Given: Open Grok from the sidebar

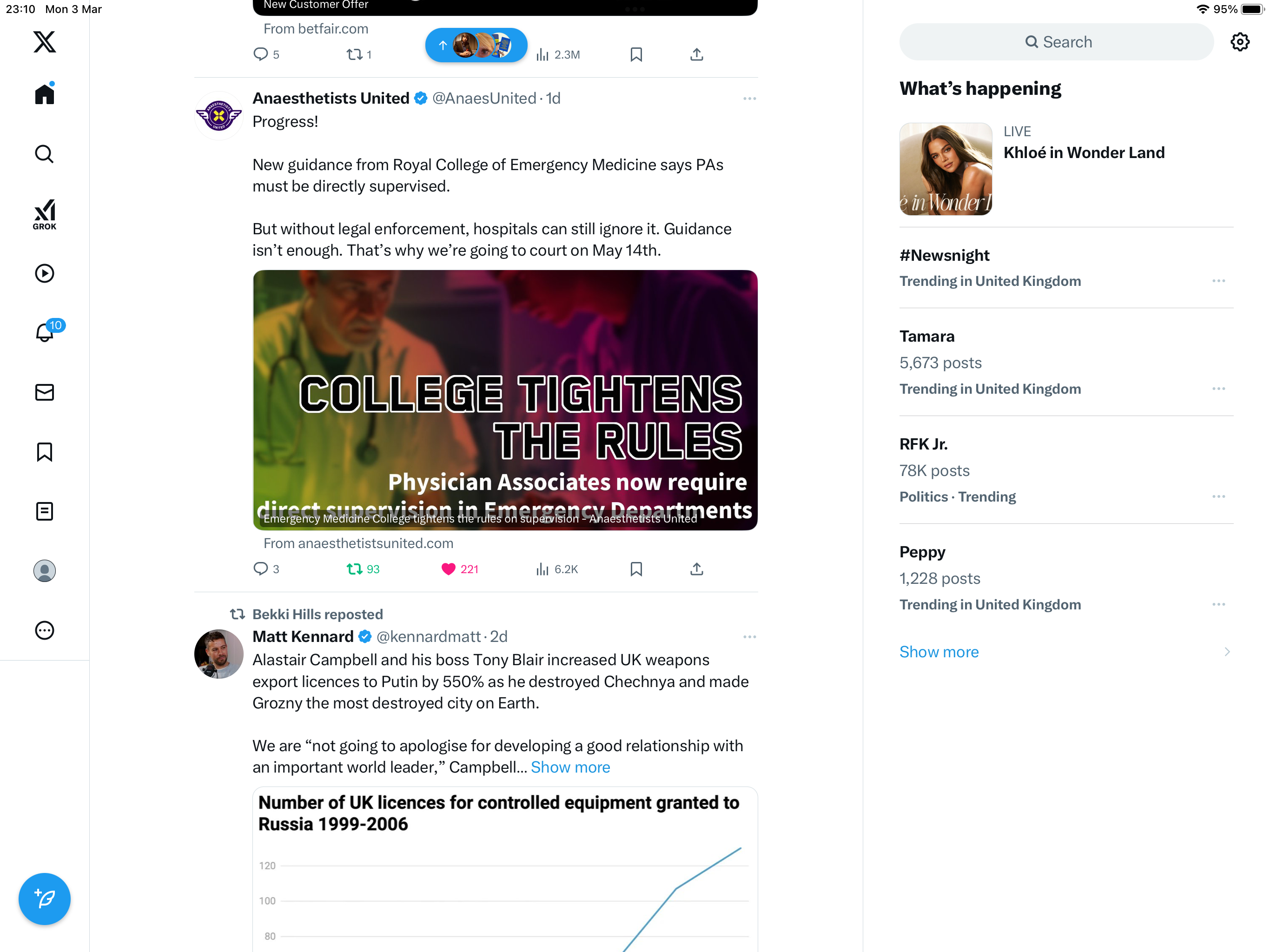Looking at the screenshot, I should pyautogui.click(x=44, y=215).
